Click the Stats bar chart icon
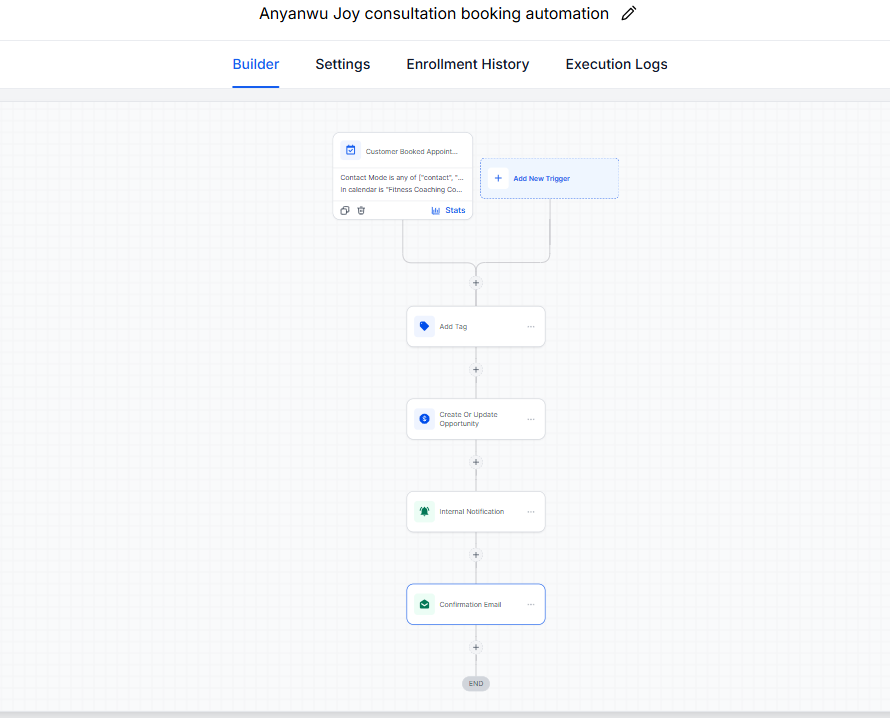890x718 pixels. 435,211
